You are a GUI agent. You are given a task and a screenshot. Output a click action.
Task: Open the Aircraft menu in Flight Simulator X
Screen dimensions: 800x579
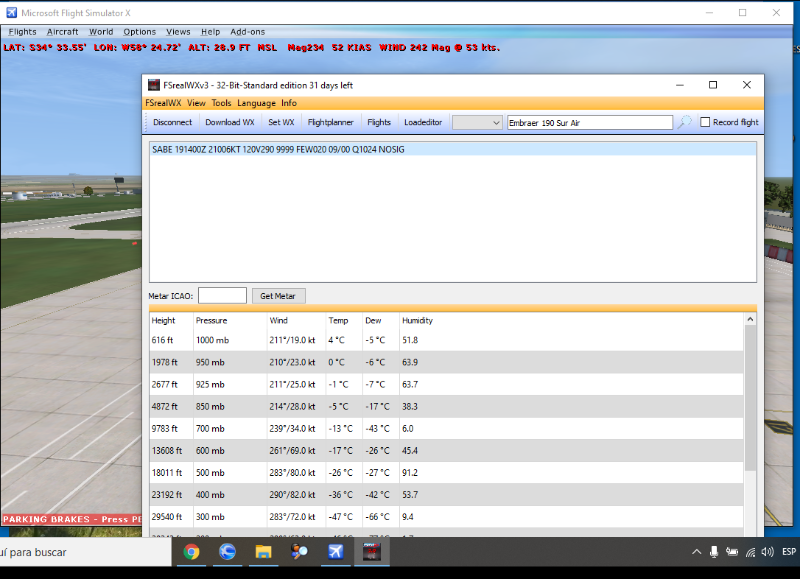[x=63, y=32]
